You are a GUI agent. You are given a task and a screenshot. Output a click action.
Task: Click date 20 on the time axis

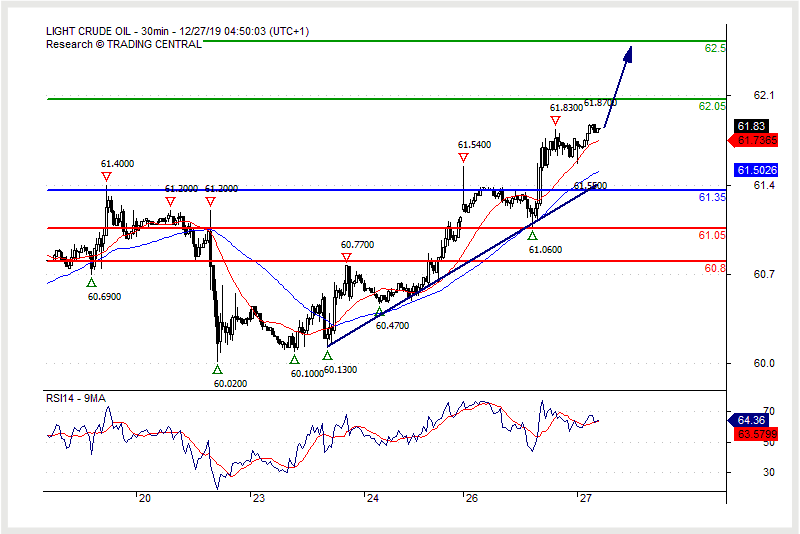coord(144,498)
